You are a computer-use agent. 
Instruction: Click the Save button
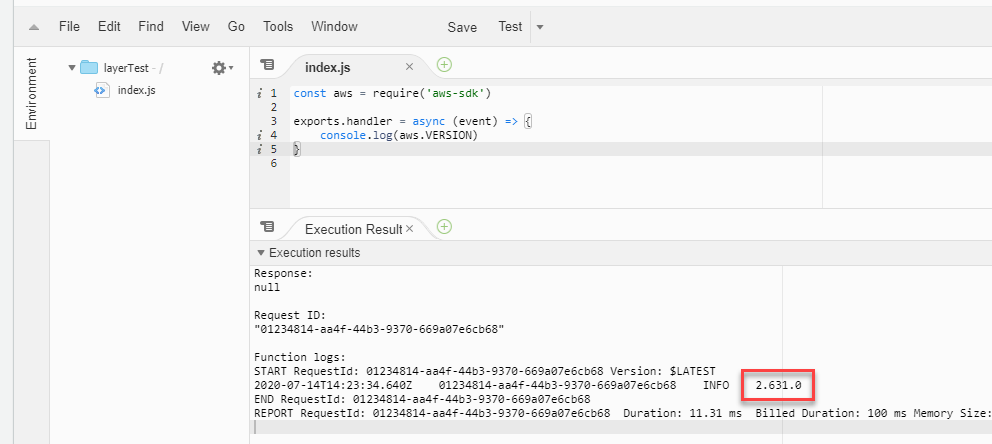point(462,27)
